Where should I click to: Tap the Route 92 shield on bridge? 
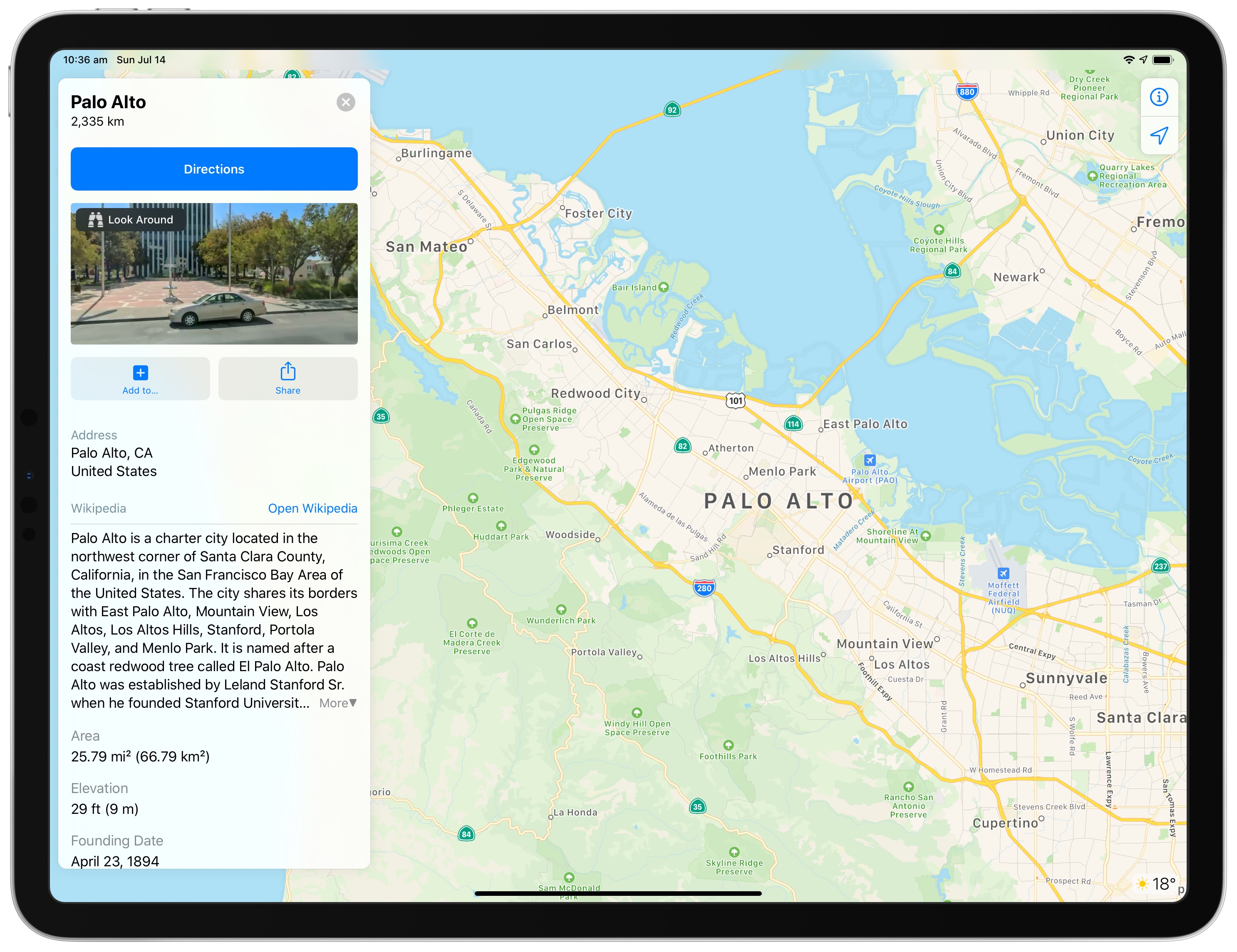(x=672, y=110)
